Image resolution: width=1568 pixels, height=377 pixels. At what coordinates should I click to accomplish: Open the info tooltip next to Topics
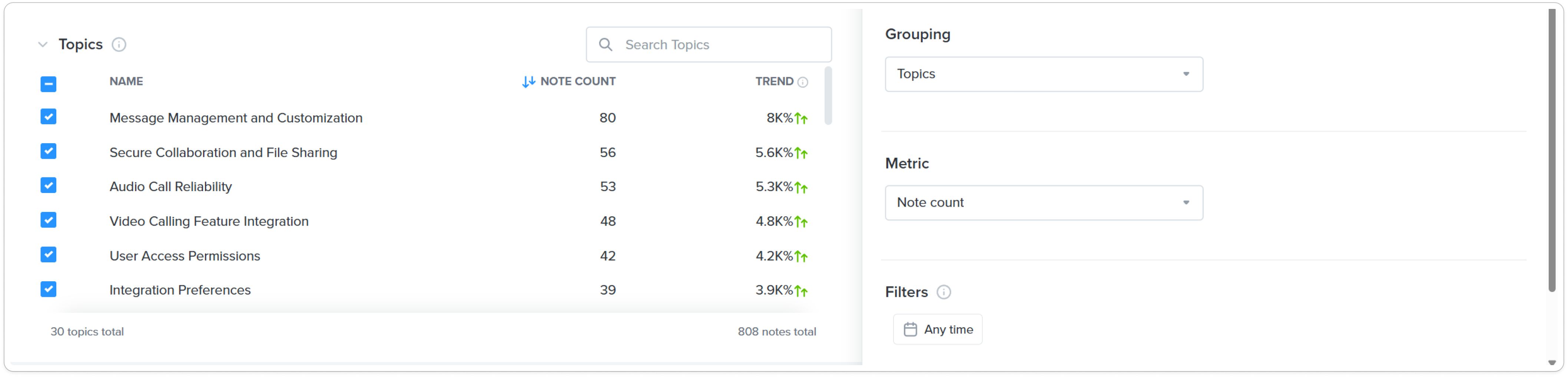[120, 44]
